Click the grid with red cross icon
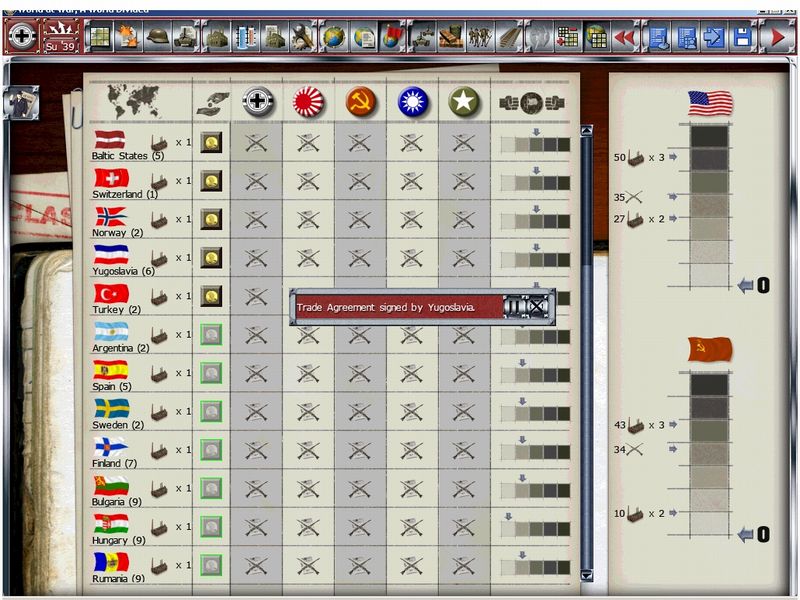Image resolution: width=800 pixels, height=600 pixels. tap(567, 37)
